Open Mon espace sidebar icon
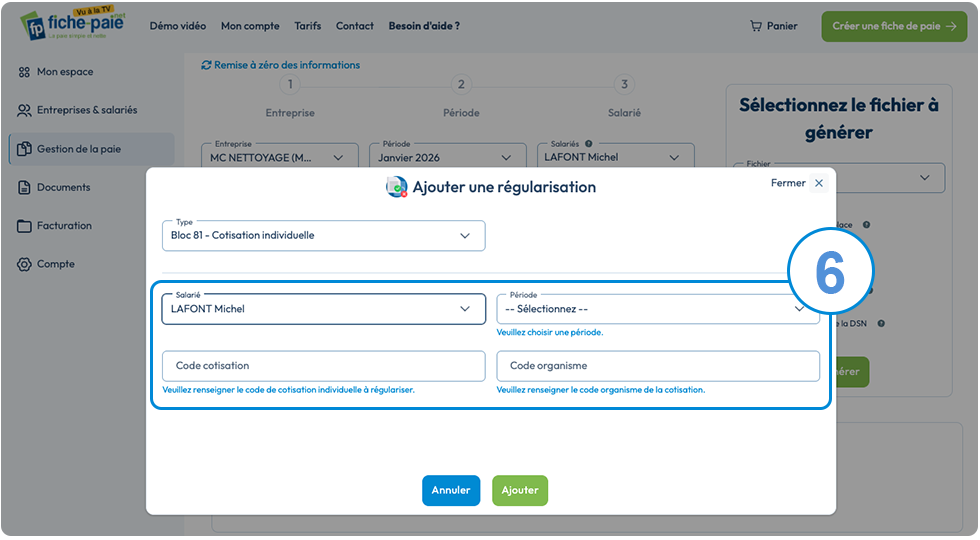980x540 pixels. click(x=24, y=72)
